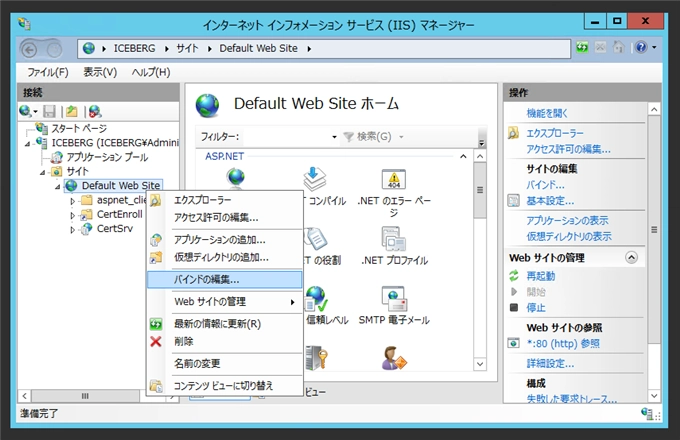Screen dimensions: 680x440
Task: Collapse the サイト tree node
Action: click(42, 173)
